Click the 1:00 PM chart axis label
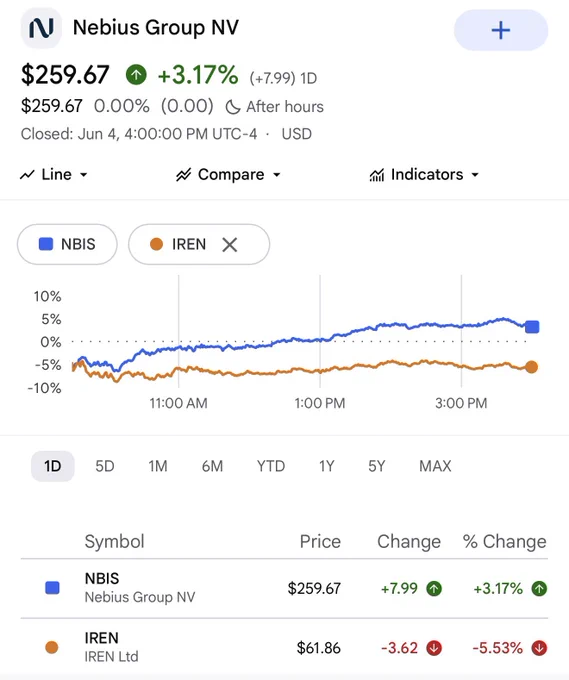The width and height of the screenshot is (569, 680). [x=320, y=403]
